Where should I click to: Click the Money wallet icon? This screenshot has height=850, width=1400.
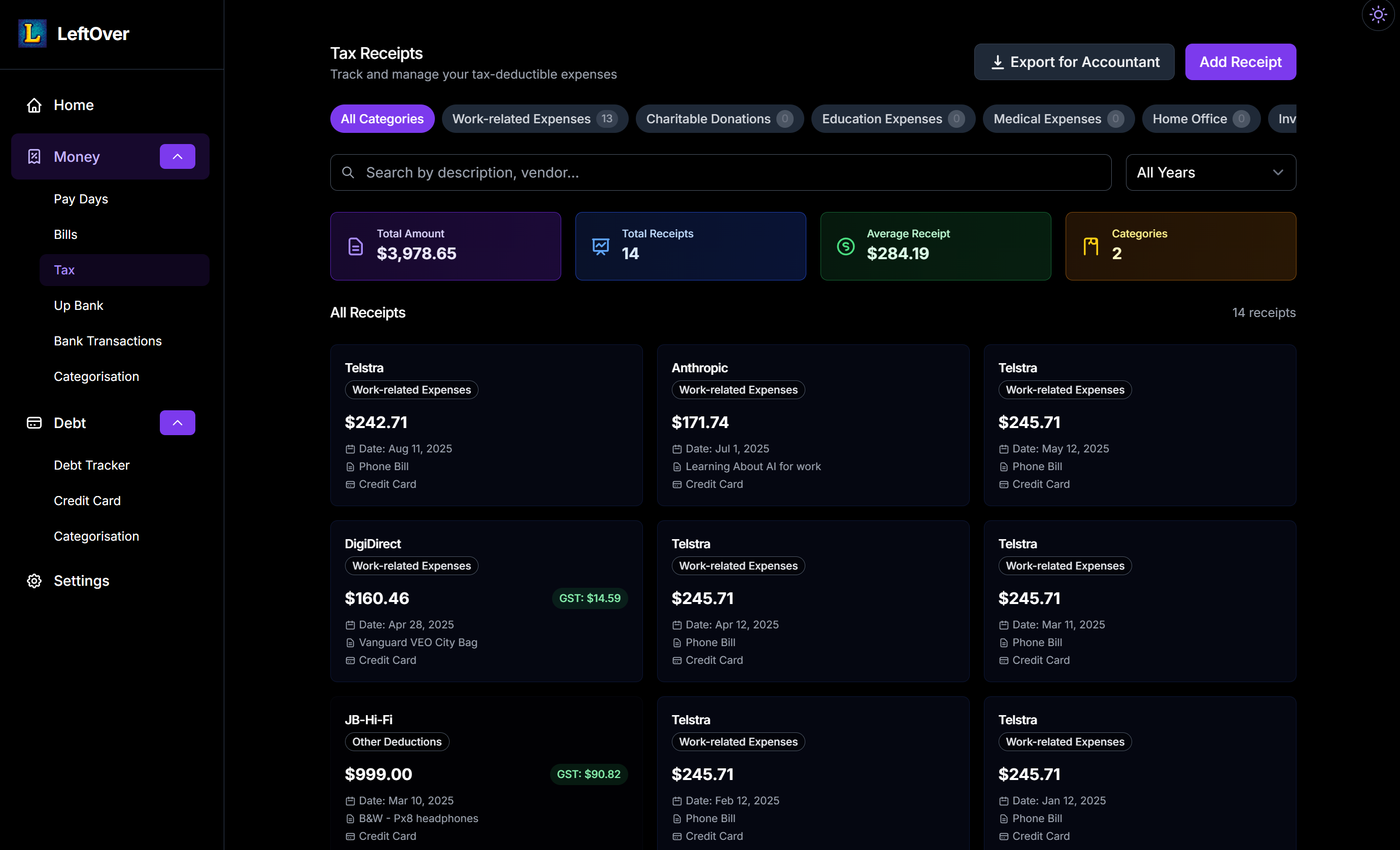tap(34, 156)
